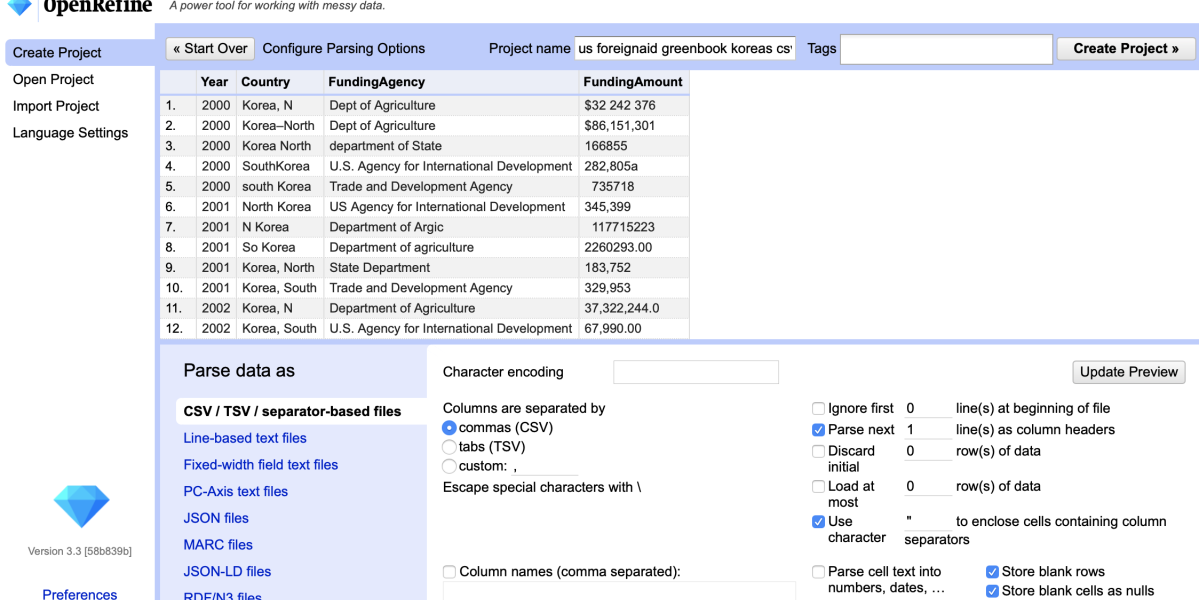Open the Create Project section

point(80,53)
